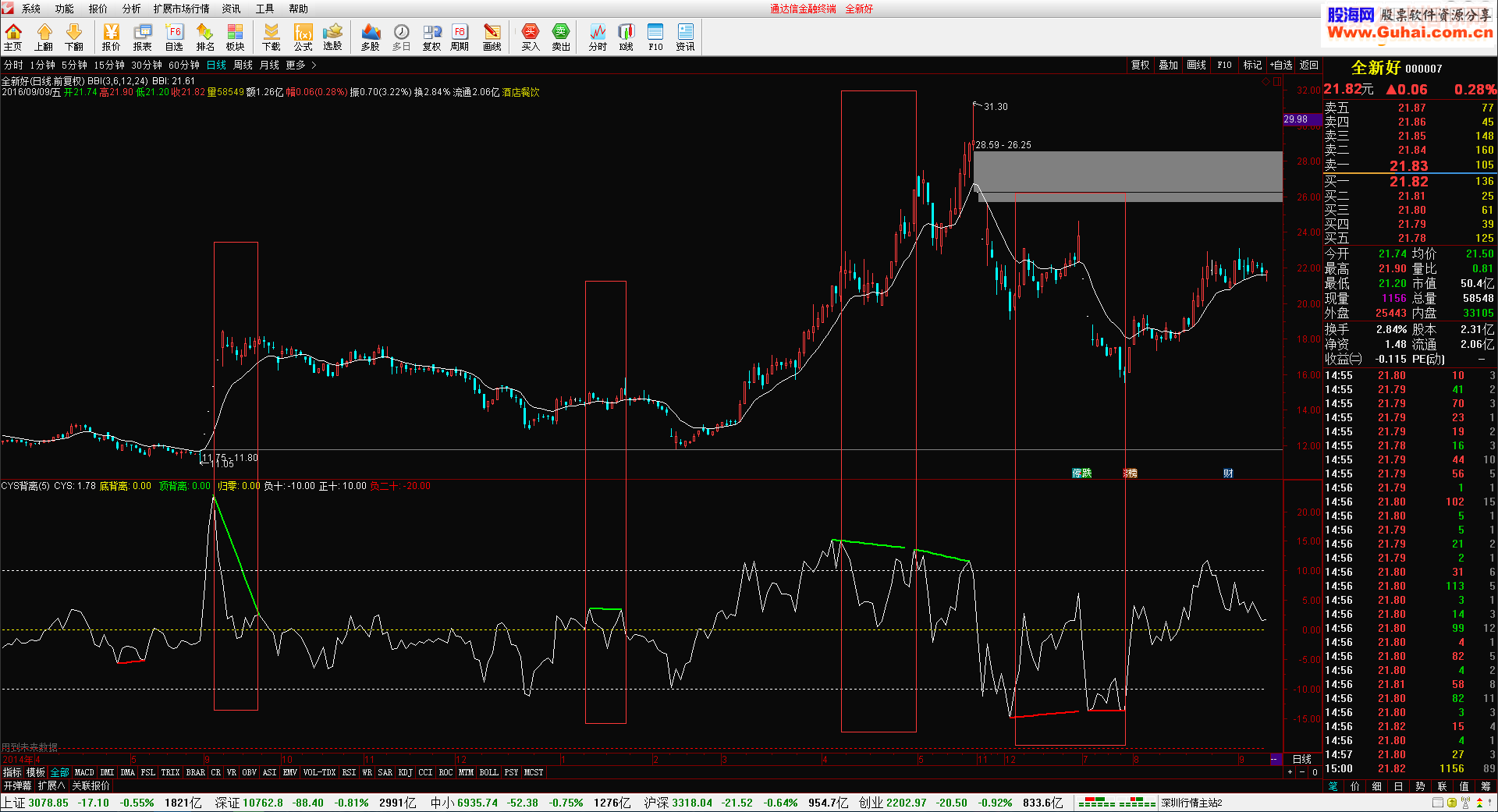Click the 叠加 overlay button
This screenshot has width=1498, height=812.
pyautogui.click(x=1169, y=66)
